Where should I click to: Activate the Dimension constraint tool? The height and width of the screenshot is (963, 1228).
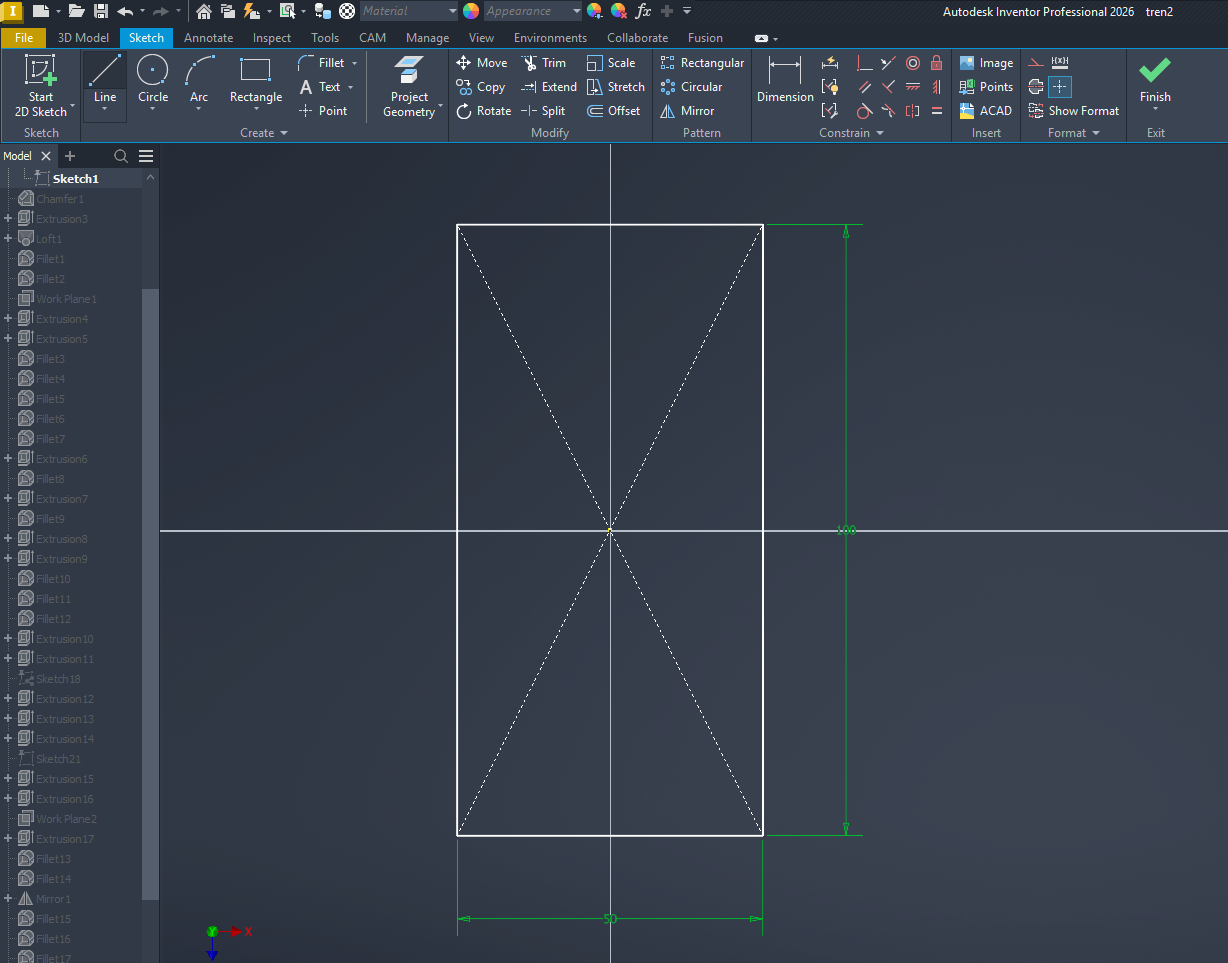tap(784, 80)
